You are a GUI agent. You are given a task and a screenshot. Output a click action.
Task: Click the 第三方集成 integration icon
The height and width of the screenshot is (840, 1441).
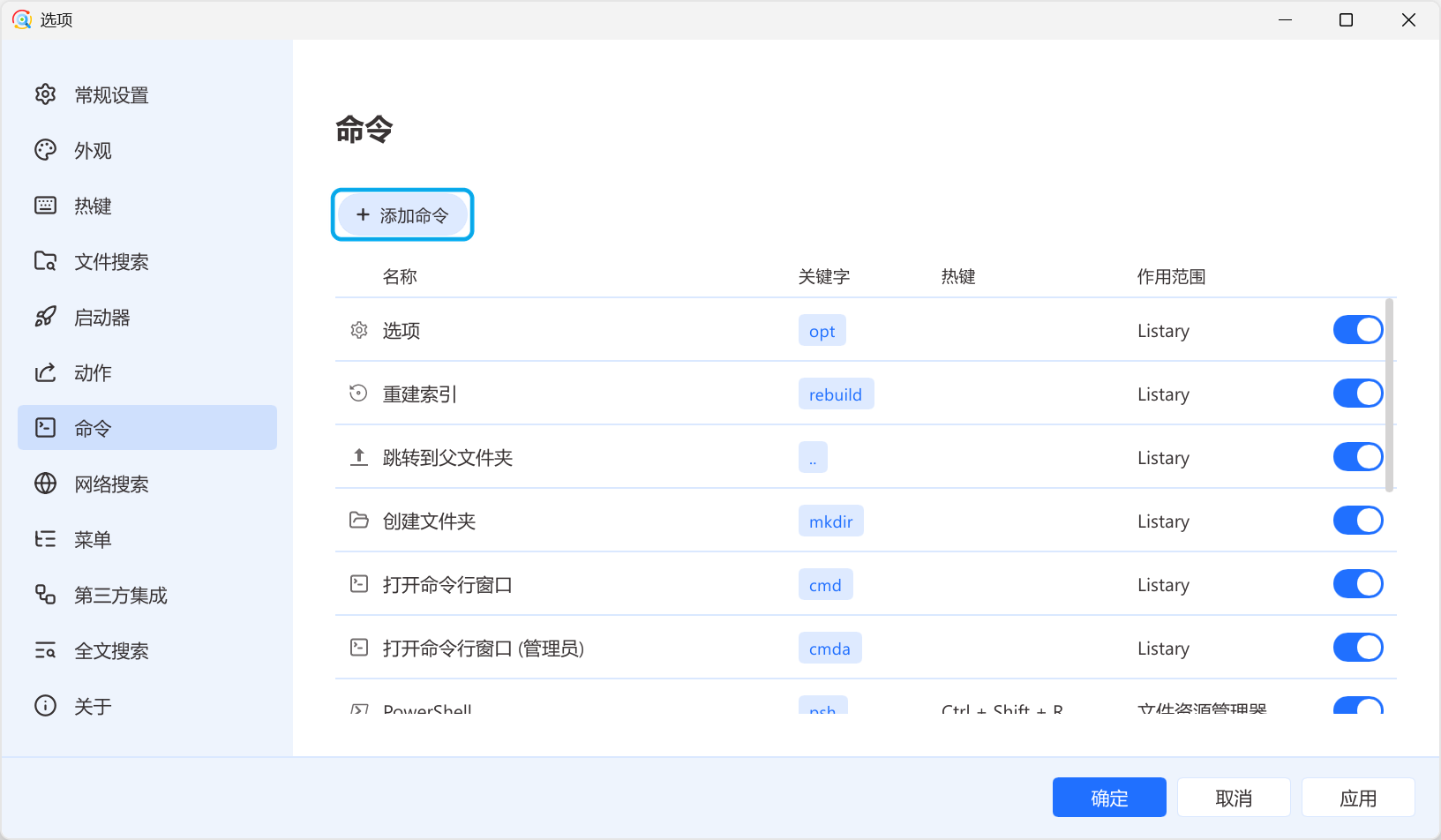[45, 595]
